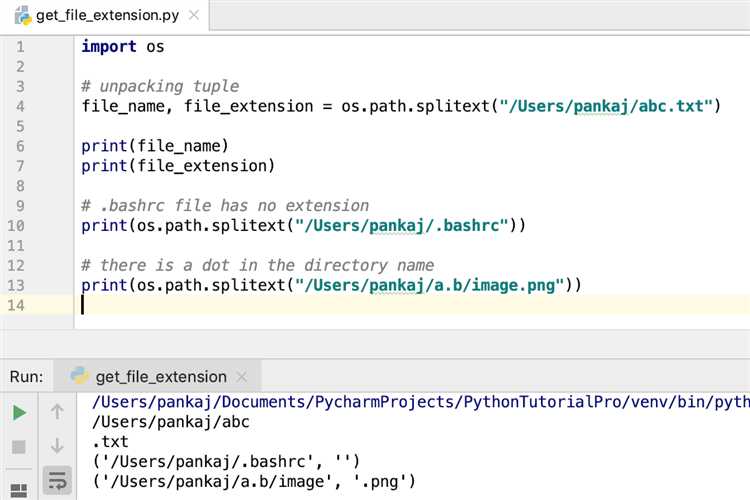
Task: Click the '.txt' output line in console
Action: point(110,441)
